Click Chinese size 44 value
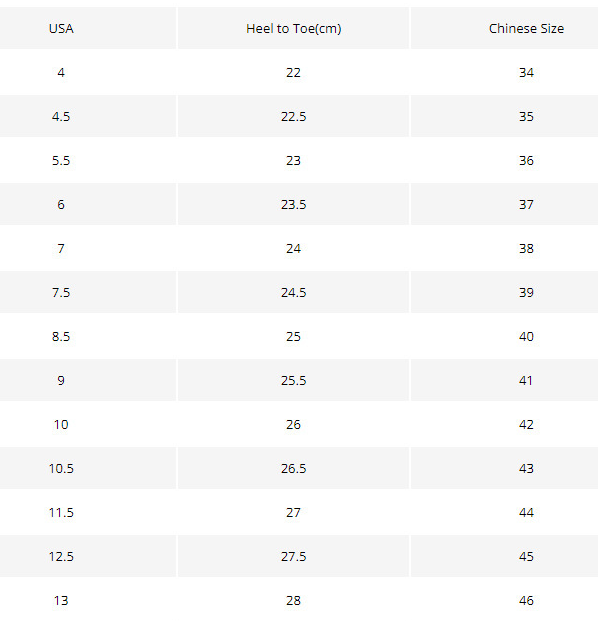 [526, 512]
